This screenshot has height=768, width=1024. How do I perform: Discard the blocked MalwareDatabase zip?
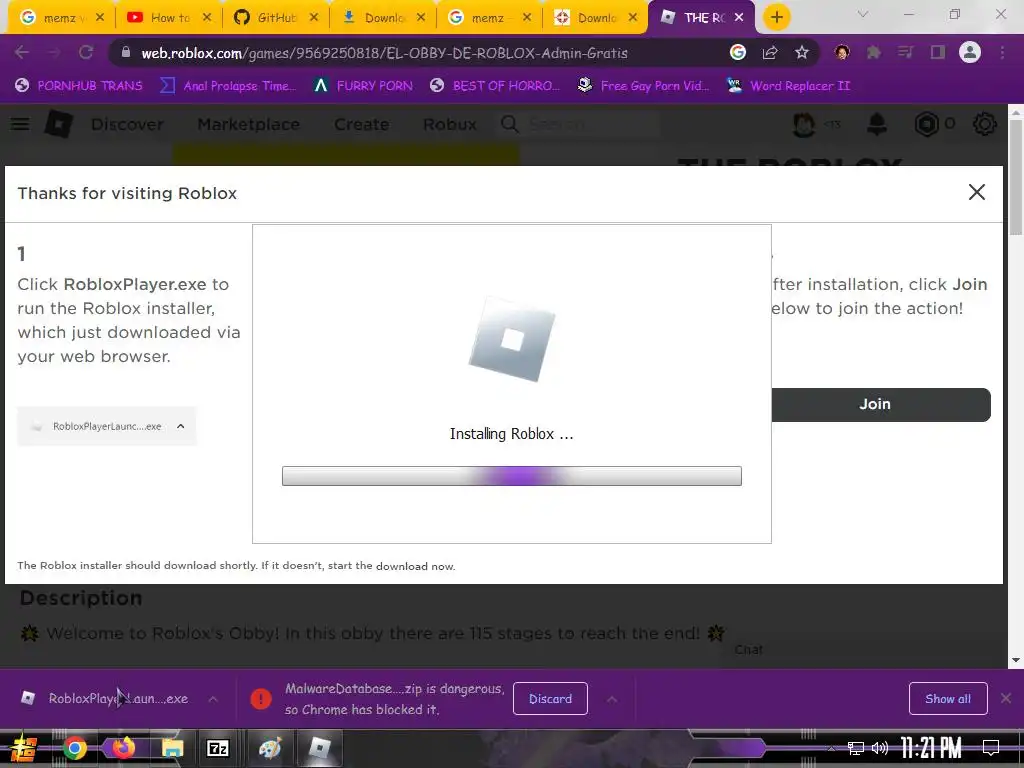[550, 699]
